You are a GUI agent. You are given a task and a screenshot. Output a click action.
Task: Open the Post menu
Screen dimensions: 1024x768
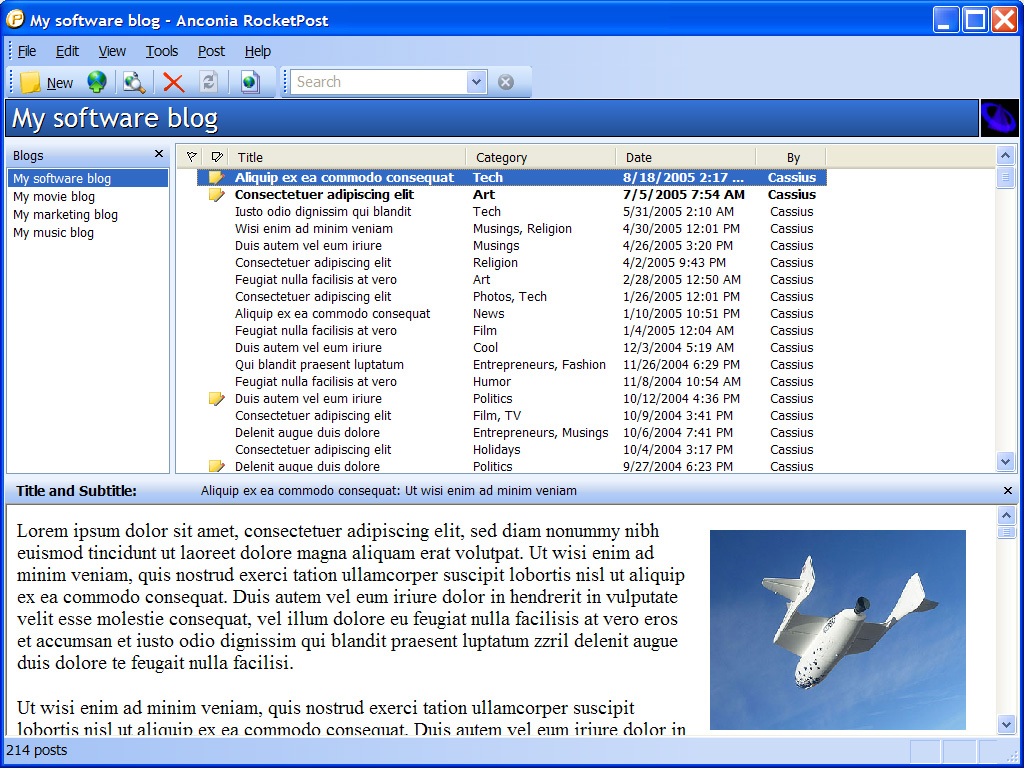pos(212,51)
